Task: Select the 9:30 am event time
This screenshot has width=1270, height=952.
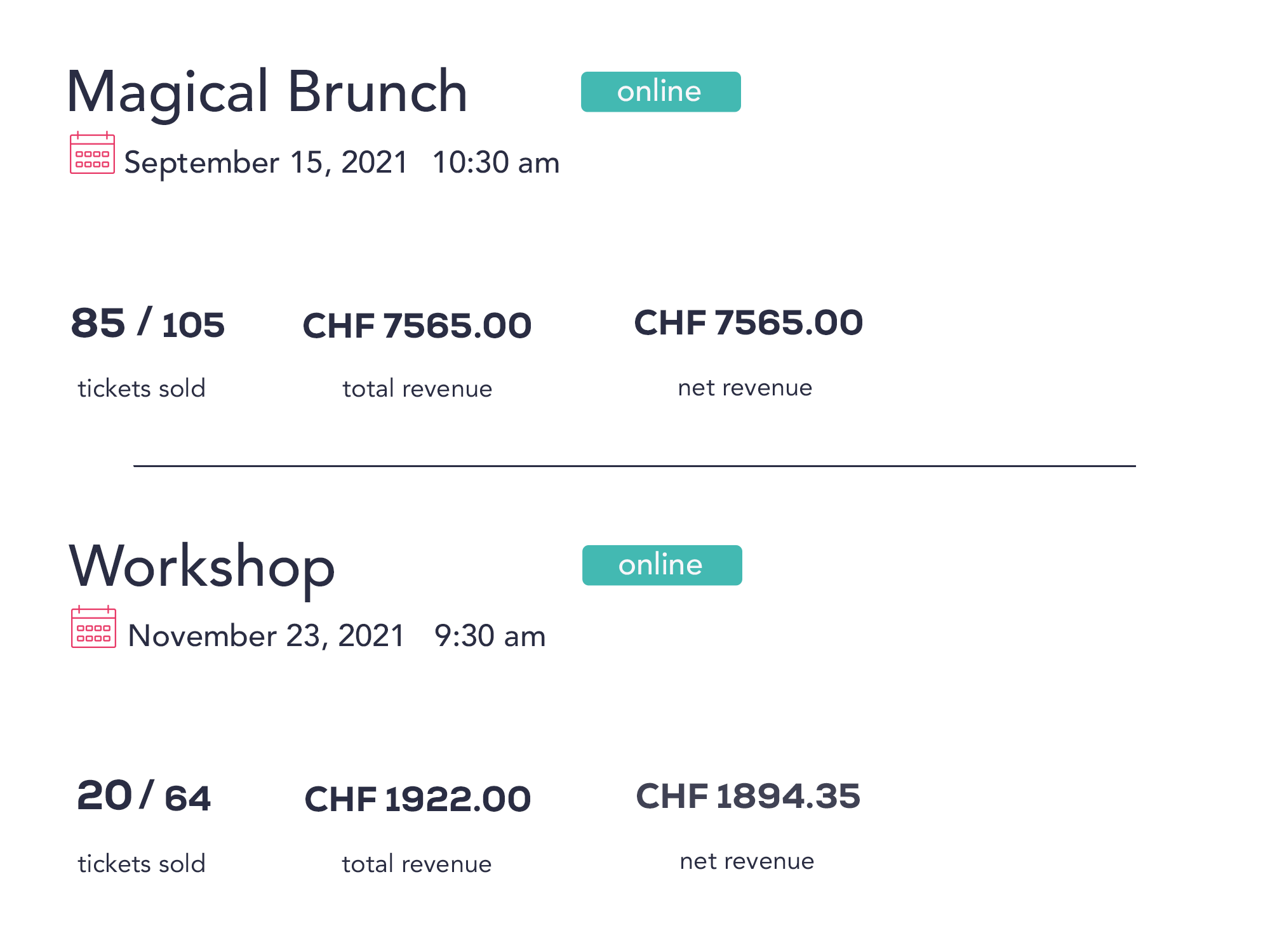Action: click(490, 636)
